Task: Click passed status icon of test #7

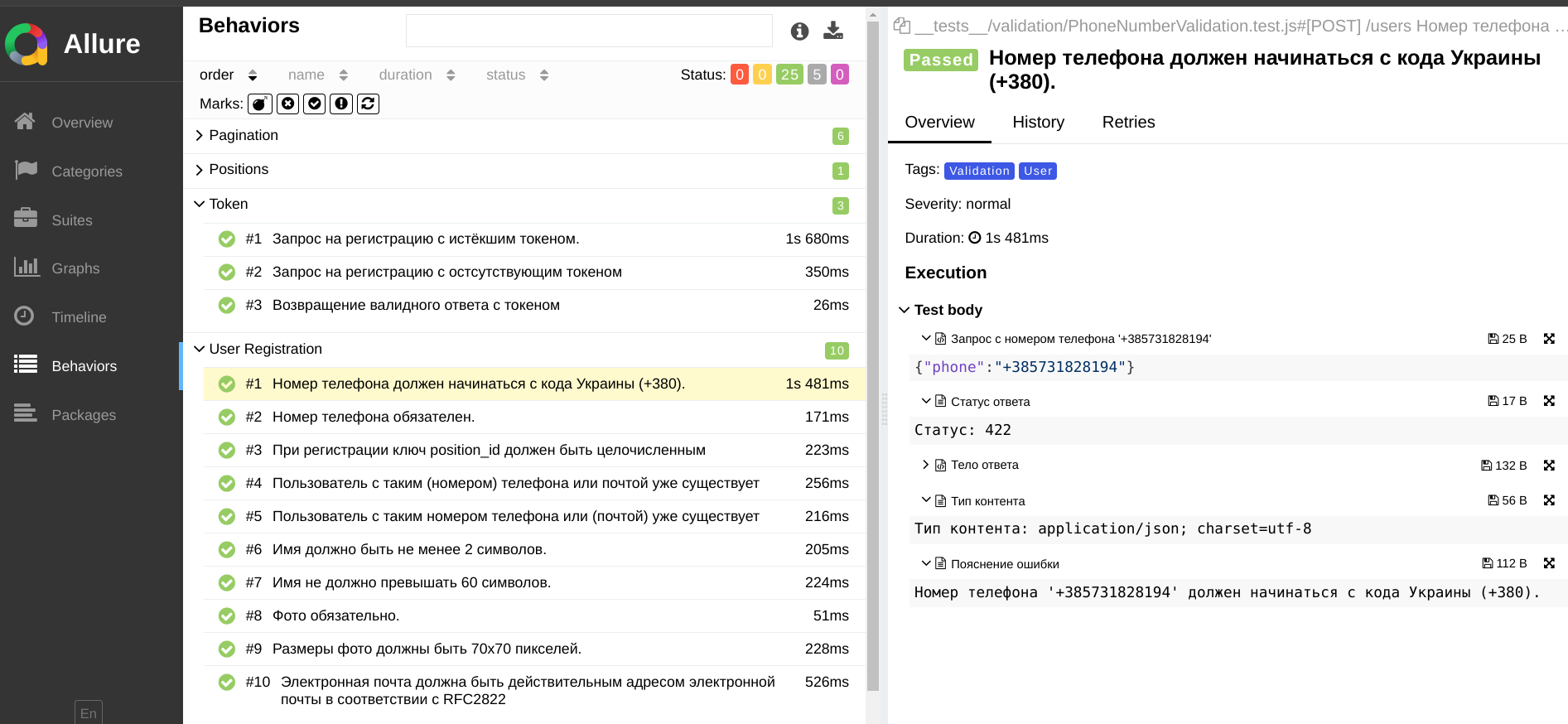Action: [x=227, y=583]
